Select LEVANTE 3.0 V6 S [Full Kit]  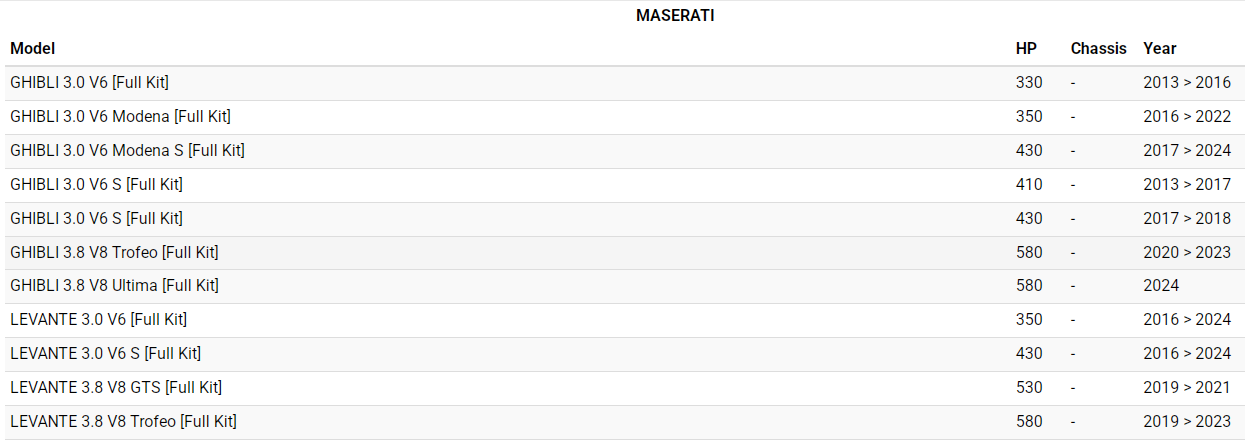click(105, 354)
